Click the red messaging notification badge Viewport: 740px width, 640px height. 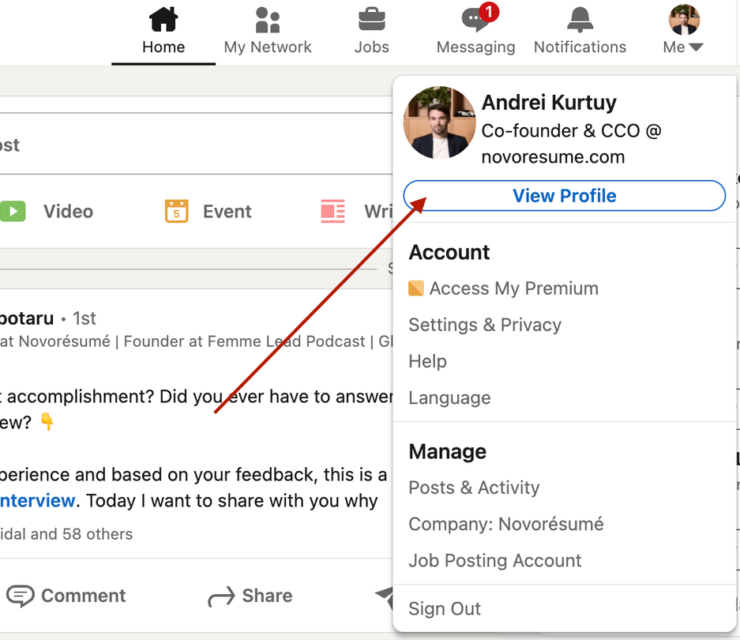click(489, 12)
